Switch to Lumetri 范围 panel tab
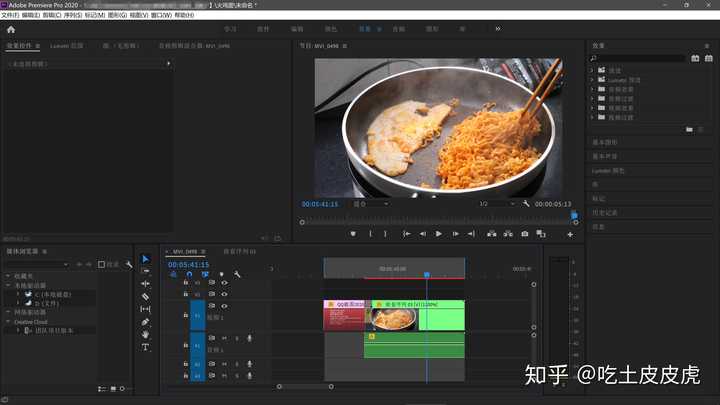The width and height of the screenshot is (720, 405). tap(67, 46)
